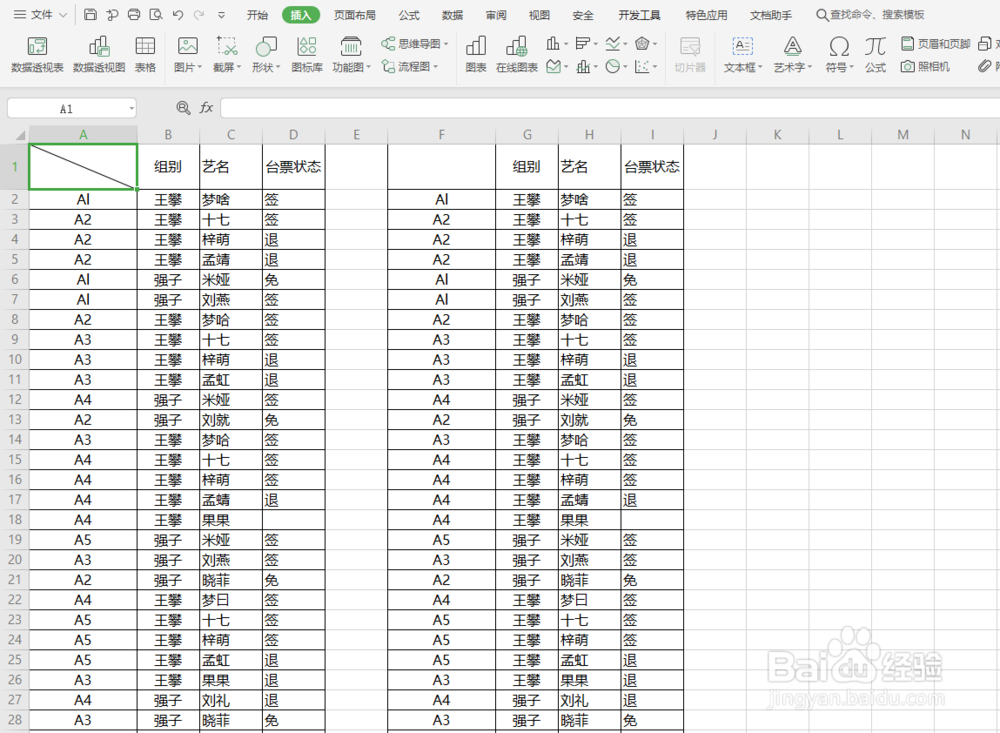Viewport: 1000px width, 733px height.
Task: Click the fx insert function icon
Action: point(206,108)
